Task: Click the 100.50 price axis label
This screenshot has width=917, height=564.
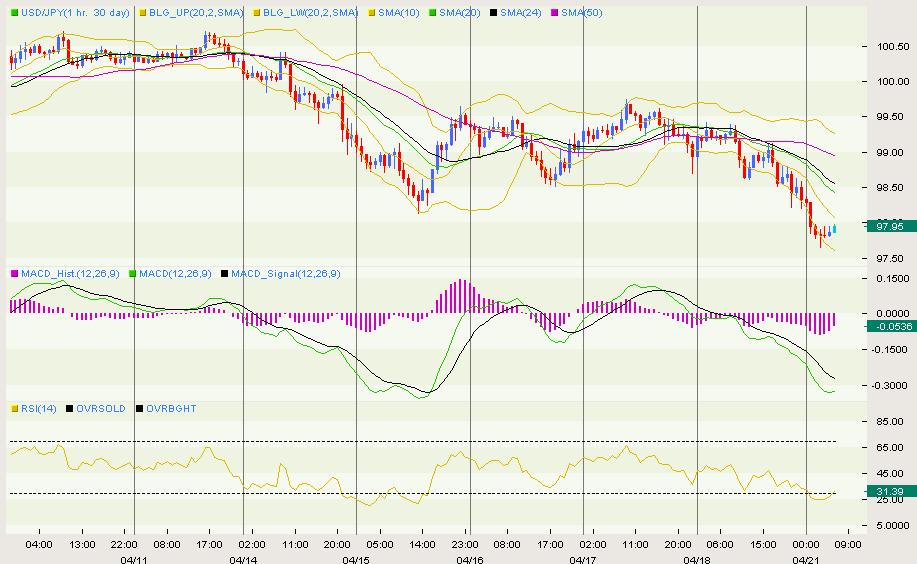Action: (x=893, y=47)
